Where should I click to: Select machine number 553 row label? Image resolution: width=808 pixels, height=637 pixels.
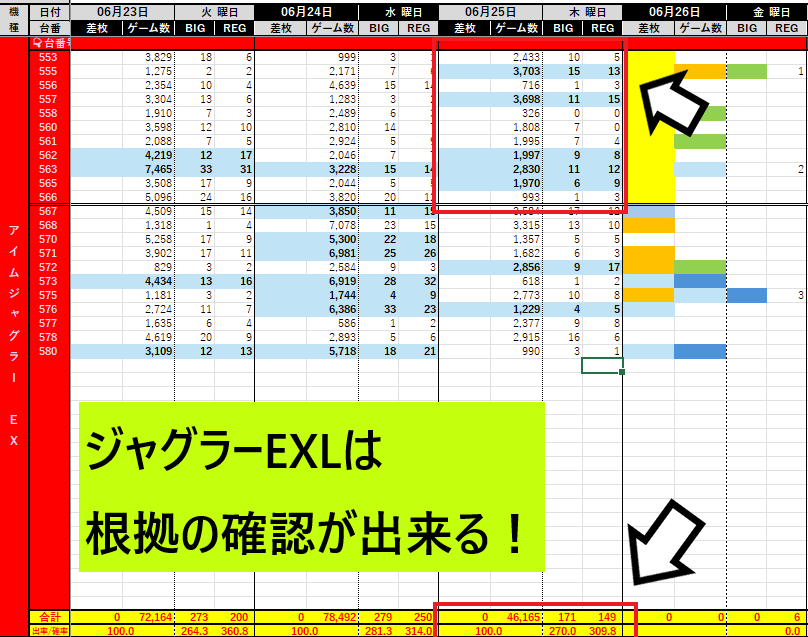coord(48,57)
